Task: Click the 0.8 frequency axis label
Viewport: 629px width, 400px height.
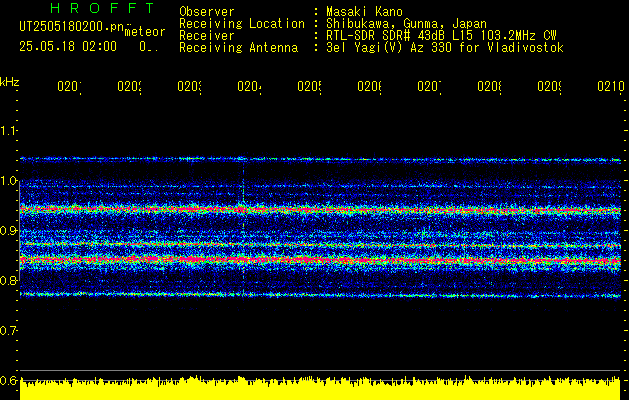Action: (8, 281)
